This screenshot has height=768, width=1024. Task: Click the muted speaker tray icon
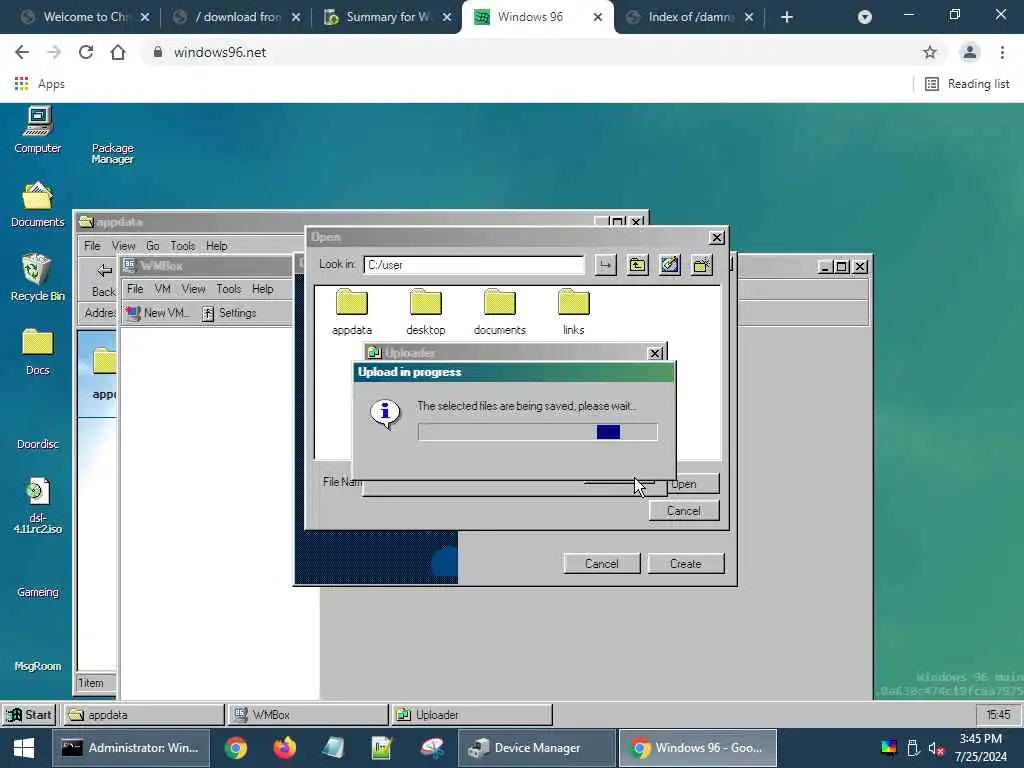pyautogui.click(x=936, y=748)
